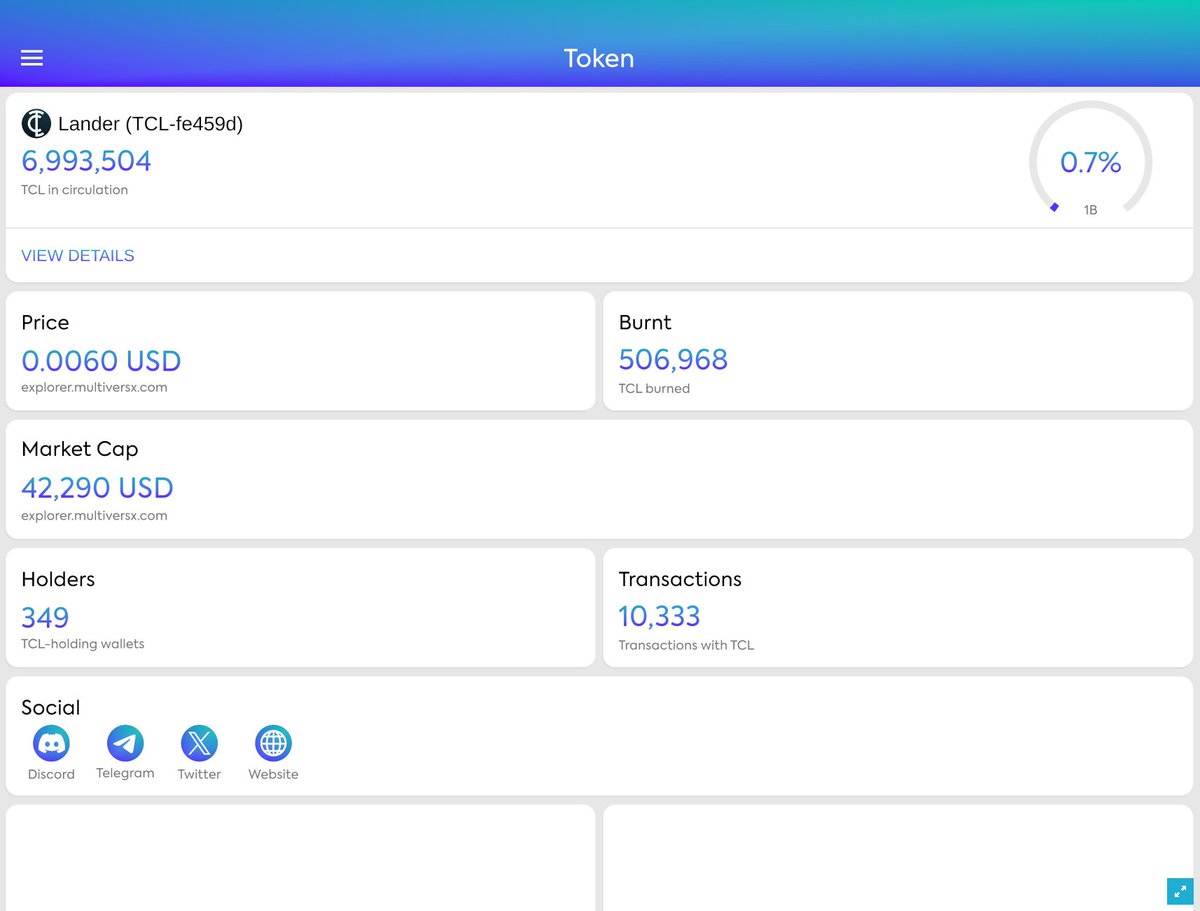Click the Burnt card heading

[x=645, y=323]
